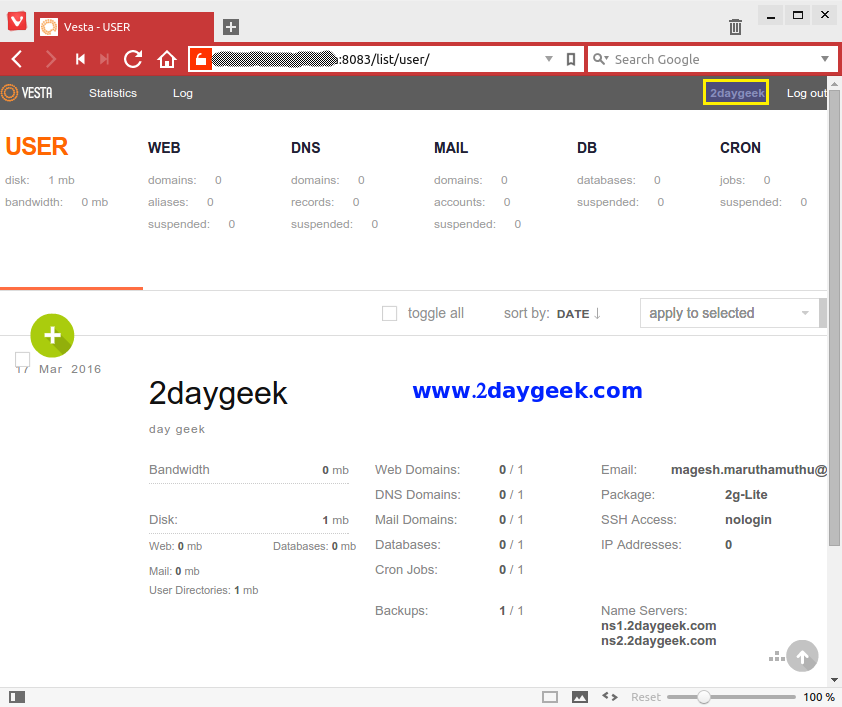Click the Backups: row label
Screen dimensions: 842x707
tap(401, 611)
